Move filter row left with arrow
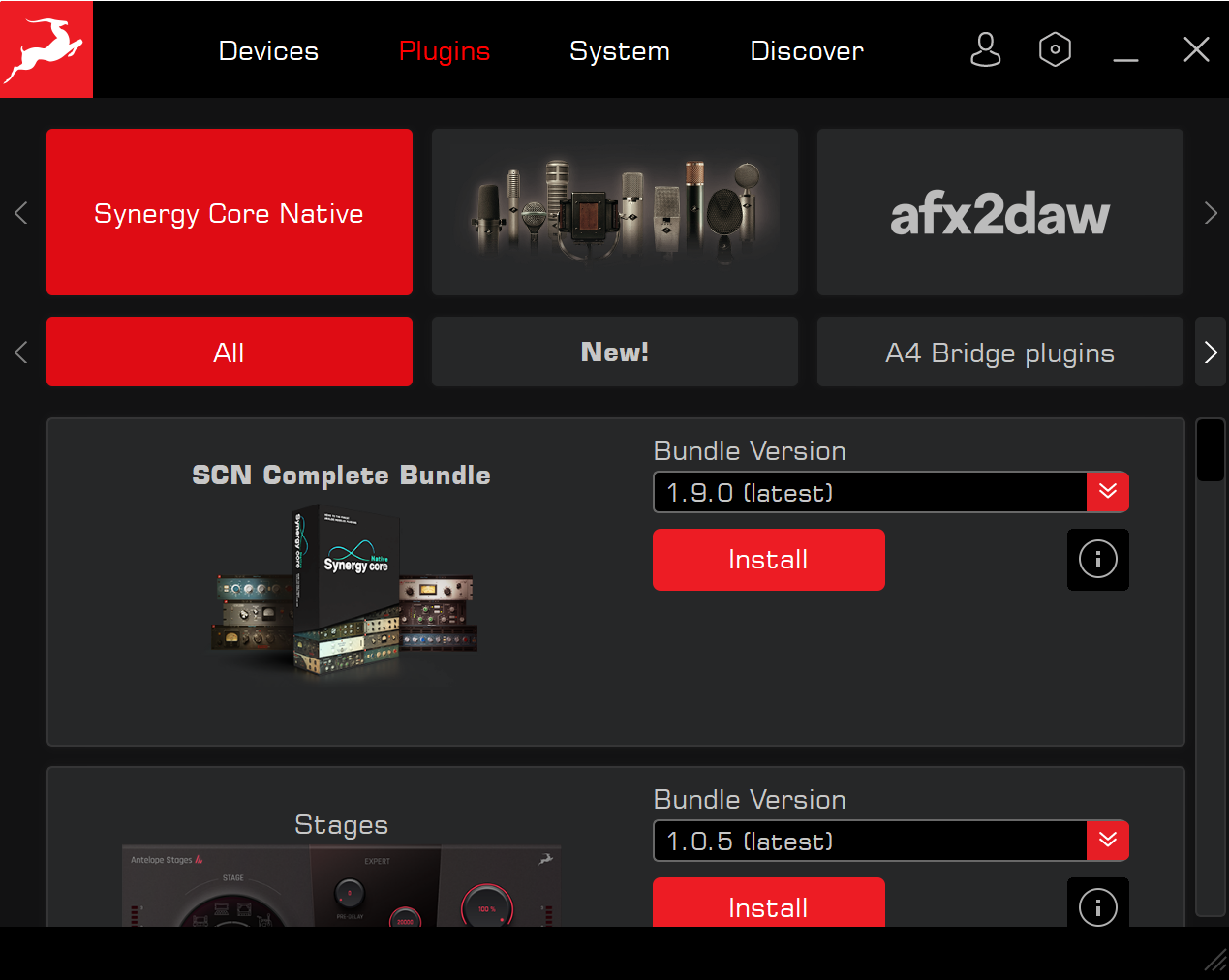This screenshot has width=1229, height=980. [21, 352]
